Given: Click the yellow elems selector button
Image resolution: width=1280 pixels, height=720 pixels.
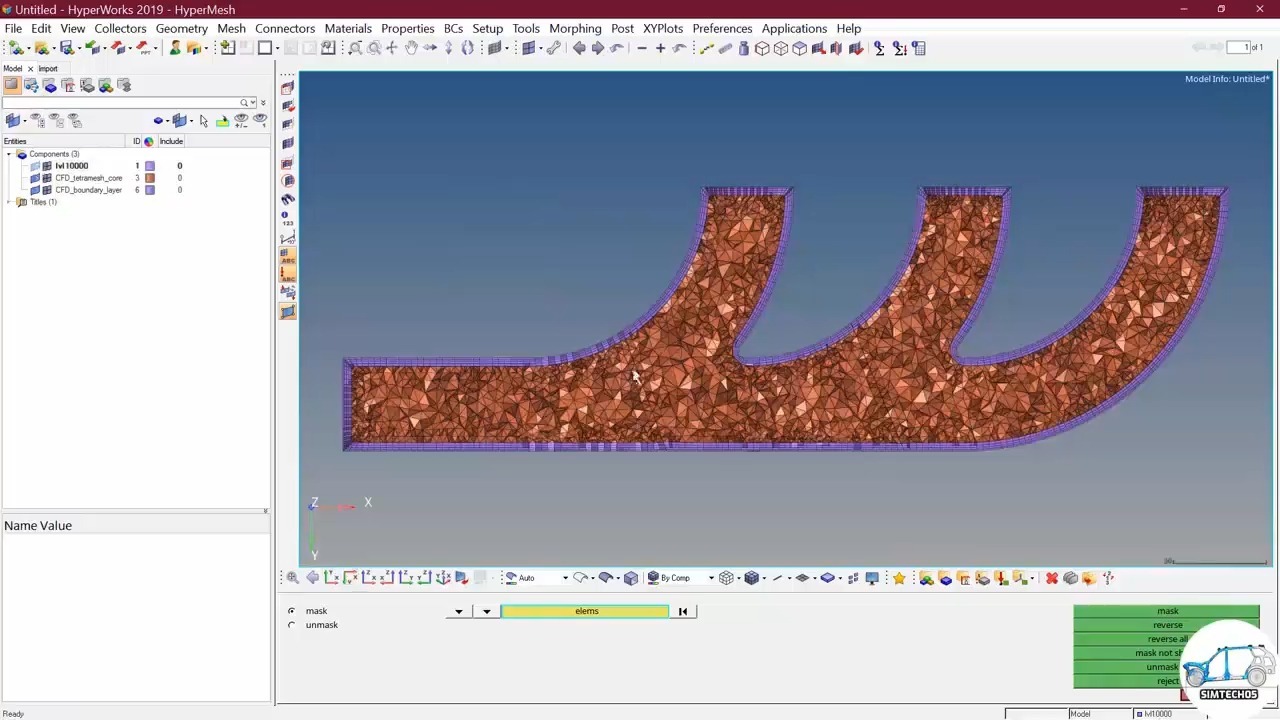Looking at the screenshot, I should (x=586, y=611).
